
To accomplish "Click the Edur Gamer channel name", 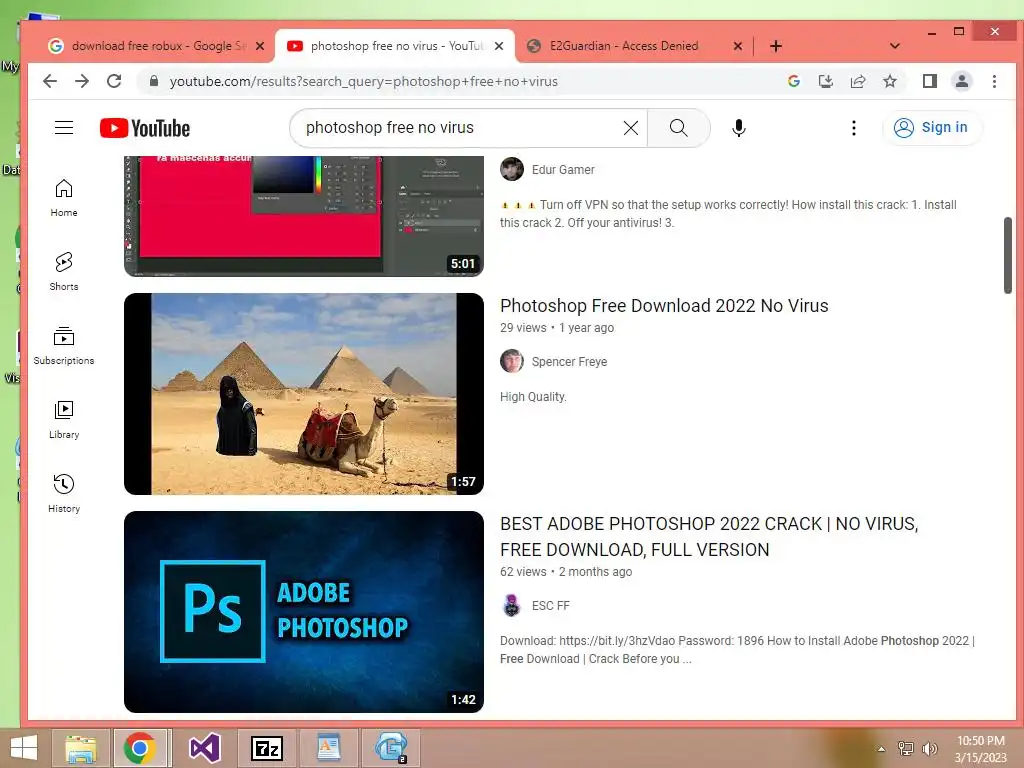I will click(x=563, y=170).
